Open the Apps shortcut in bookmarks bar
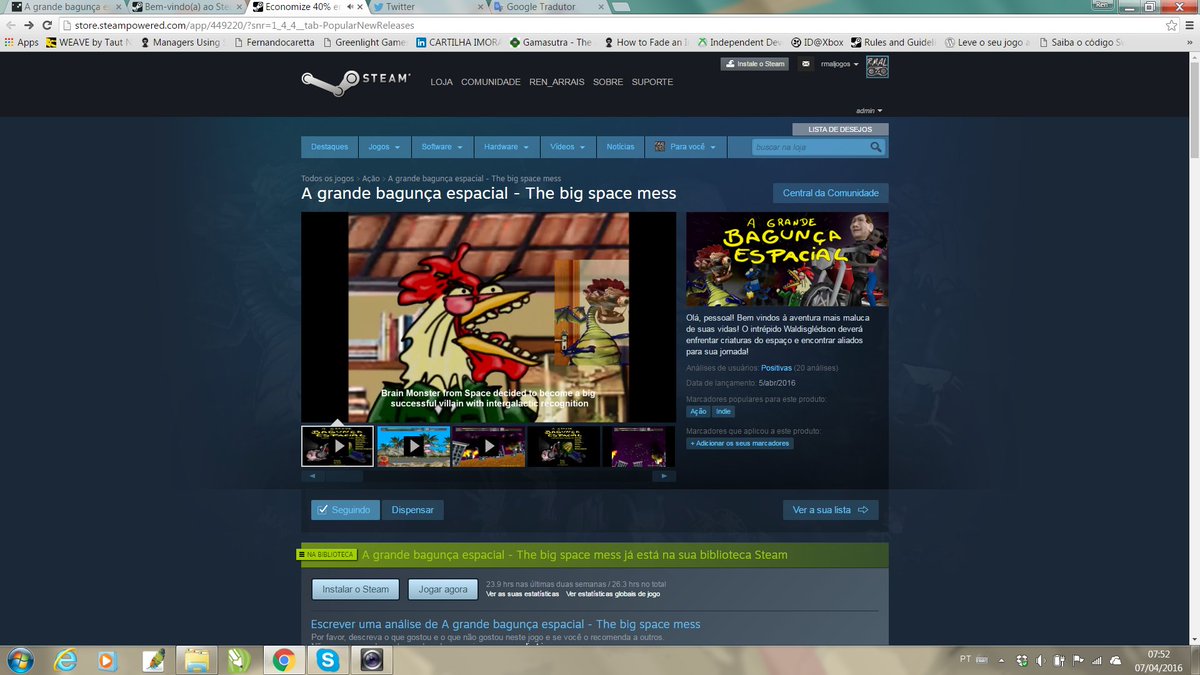1200x675 pixels. point(21,43)
